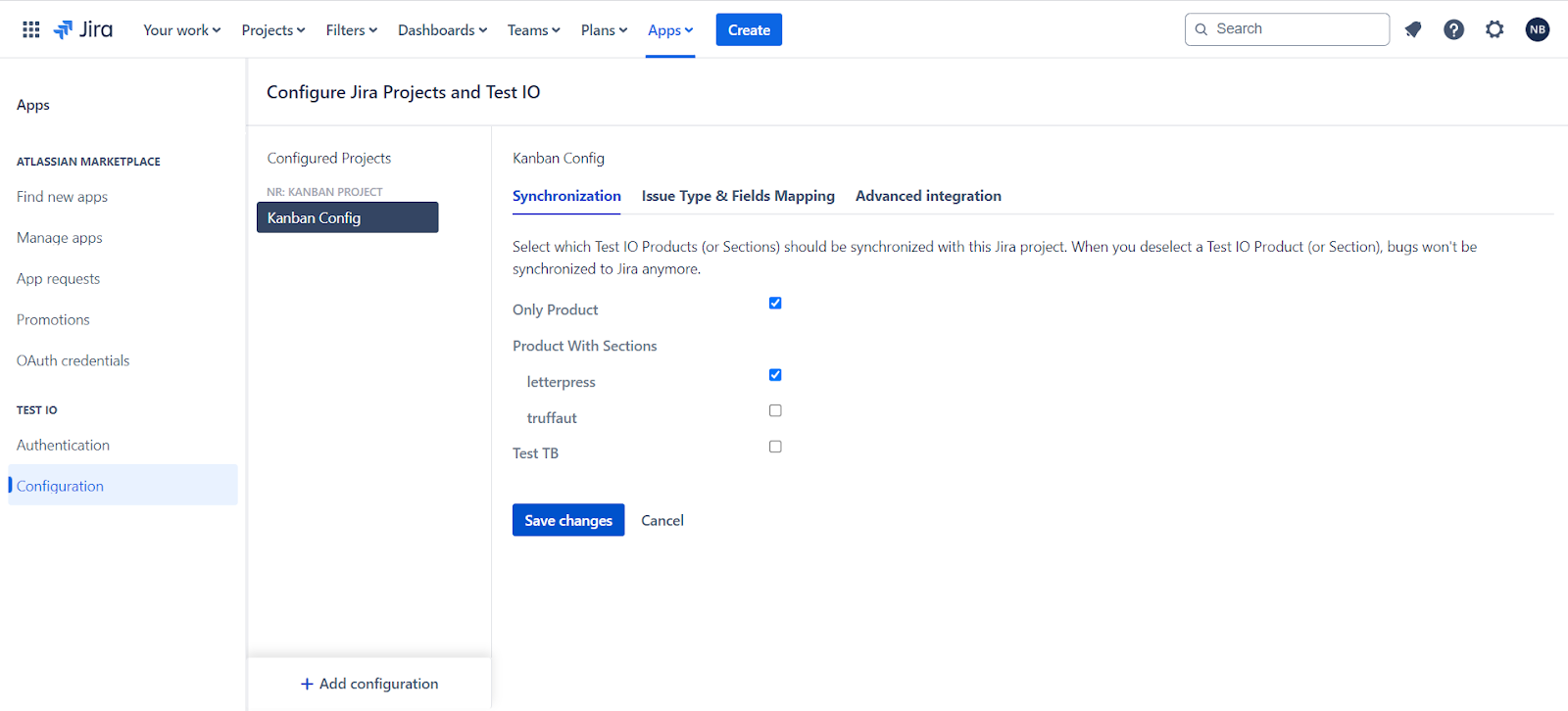The height and width of the screenshot is (711, 1568).
Task: Open Find new apps in sidebar
Action: coord(63,197)
